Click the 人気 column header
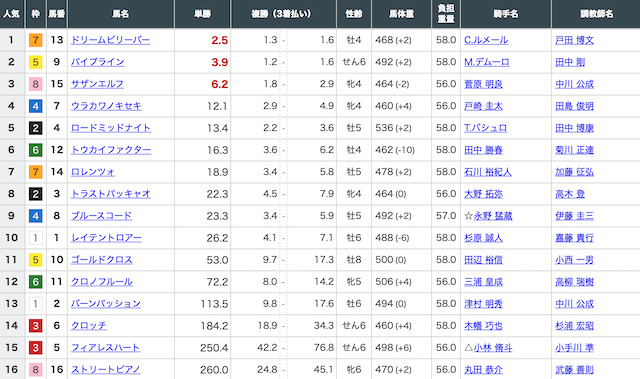 (12, 14)
